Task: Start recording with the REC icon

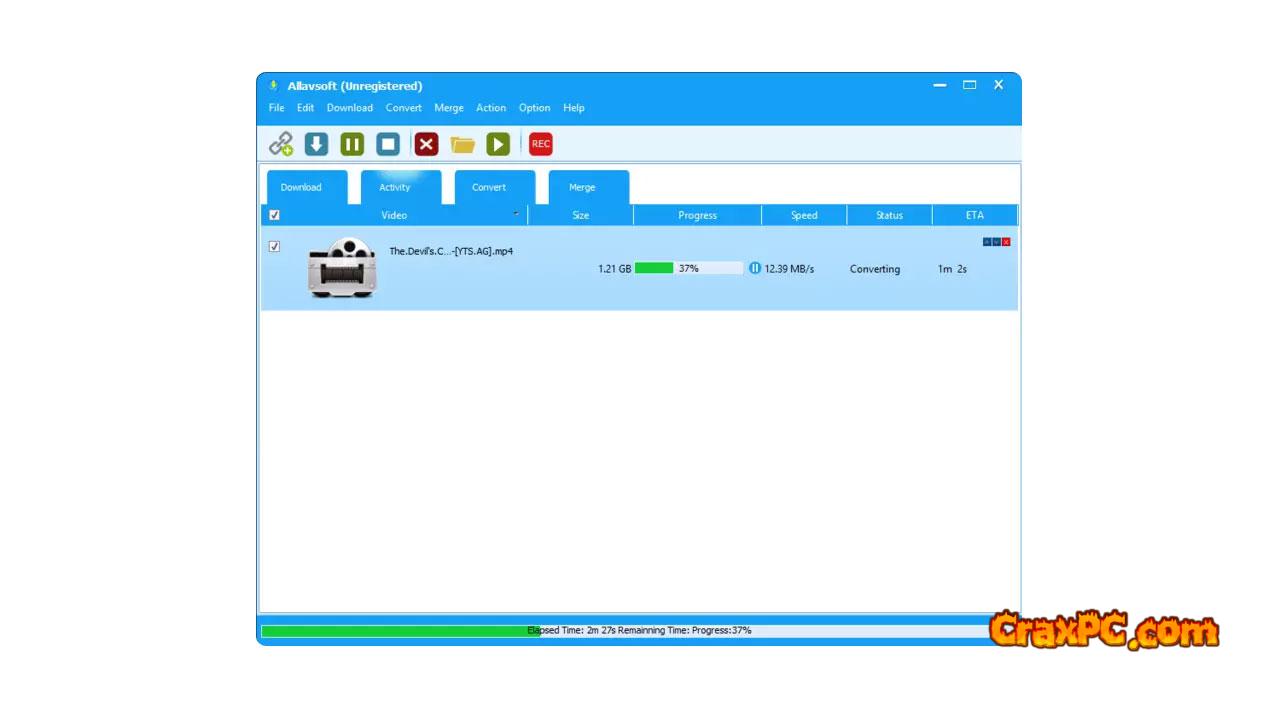Action: [x=541, y=144]
